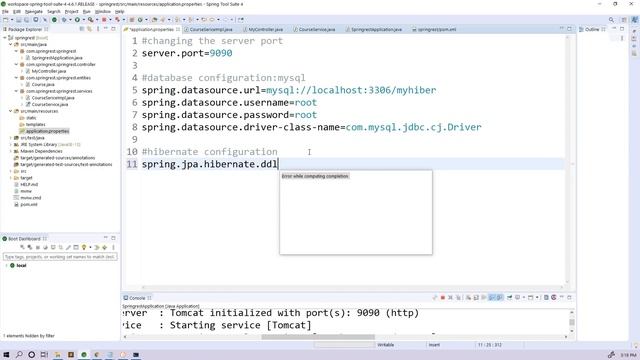The width and height of the screenshot is (640, 360).
Task: Click the green Boot Dashboard toolbar icon
Action: [54, 20]
